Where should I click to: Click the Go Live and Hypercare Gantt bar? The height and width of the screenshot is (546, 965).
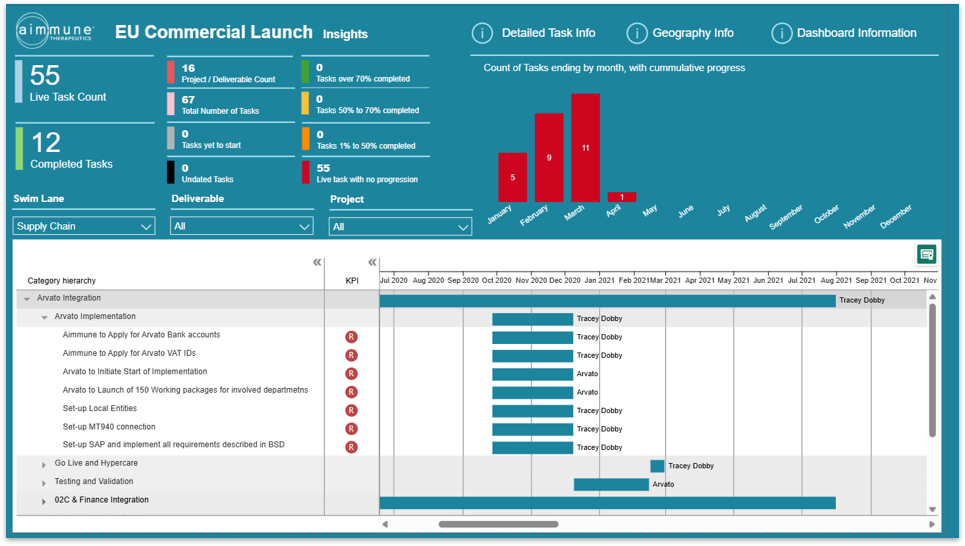[x=657, y=466]
